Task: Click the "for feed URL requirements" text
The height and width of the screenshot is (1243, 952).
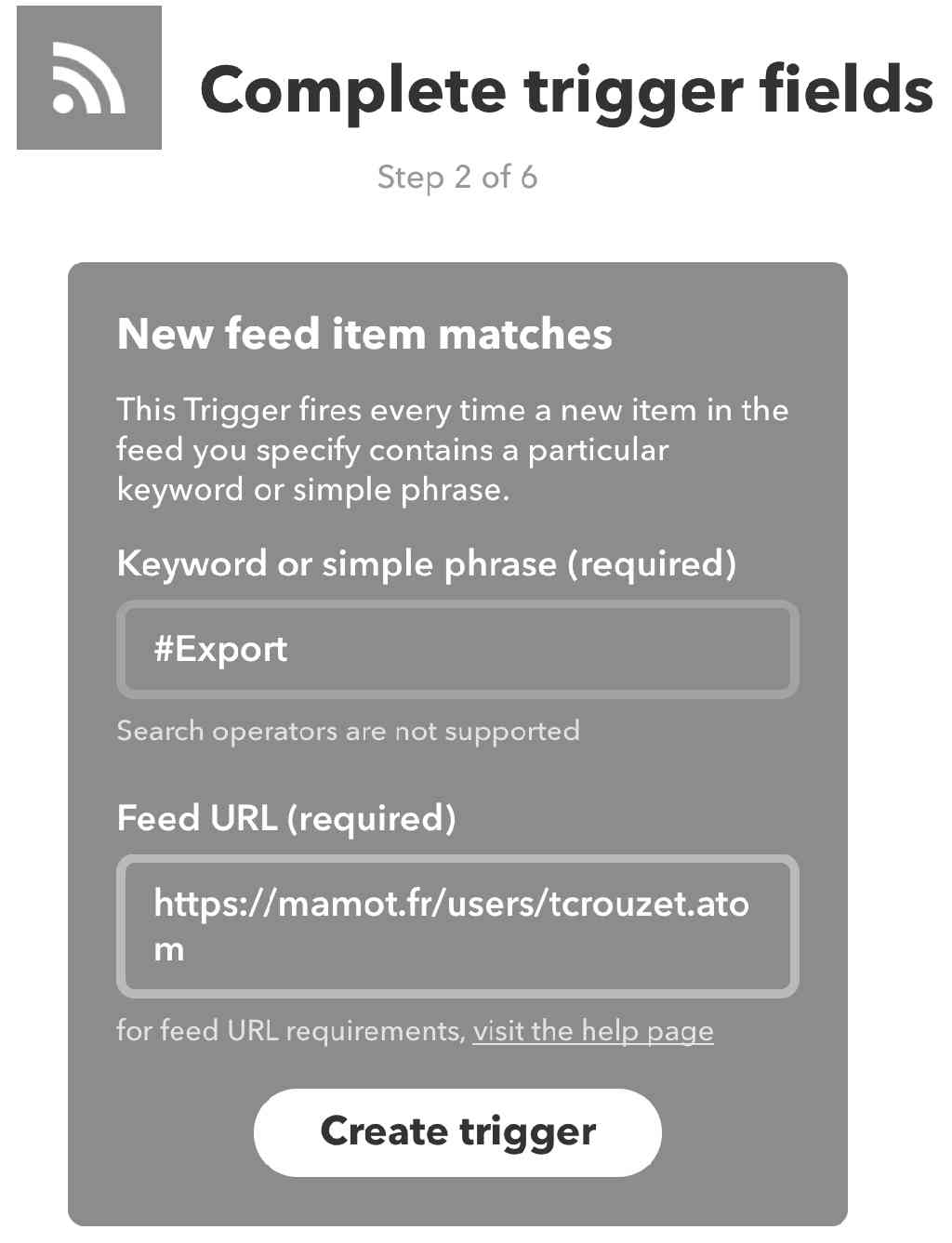Action: pos(290,1031)
